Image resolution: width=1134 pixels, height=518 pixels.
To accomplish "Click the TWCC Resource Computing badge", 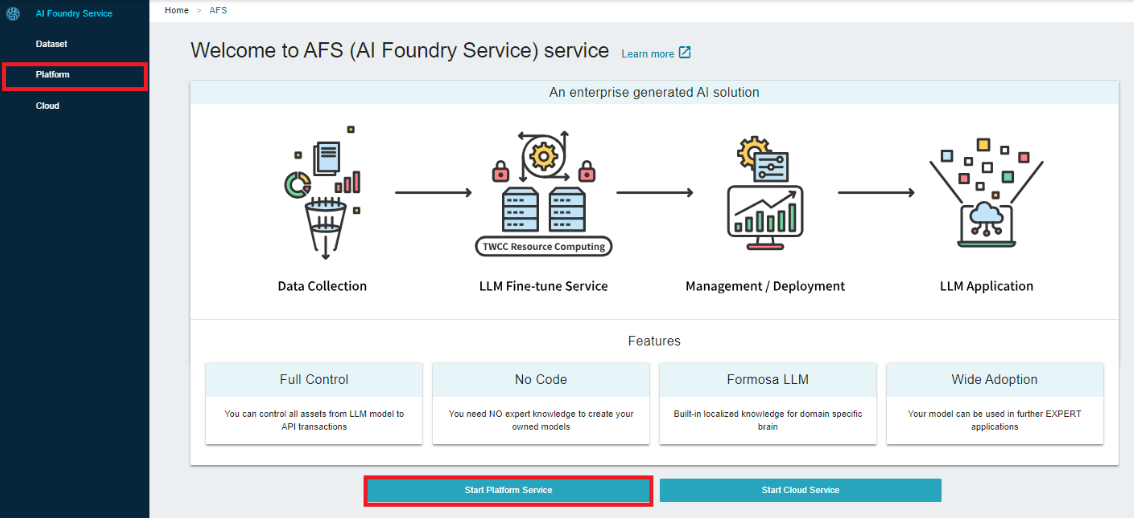I will click(x=544, y=247).
